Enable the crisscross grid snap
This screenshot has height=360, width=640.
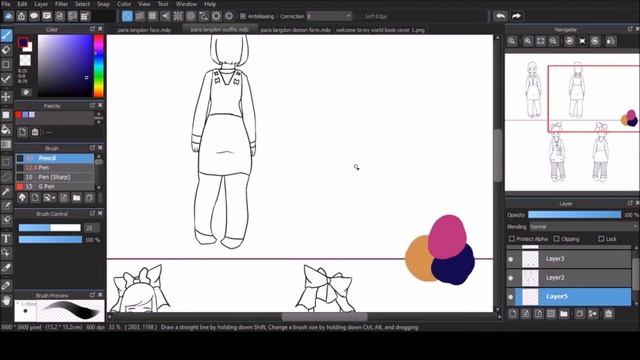[152, 16]
